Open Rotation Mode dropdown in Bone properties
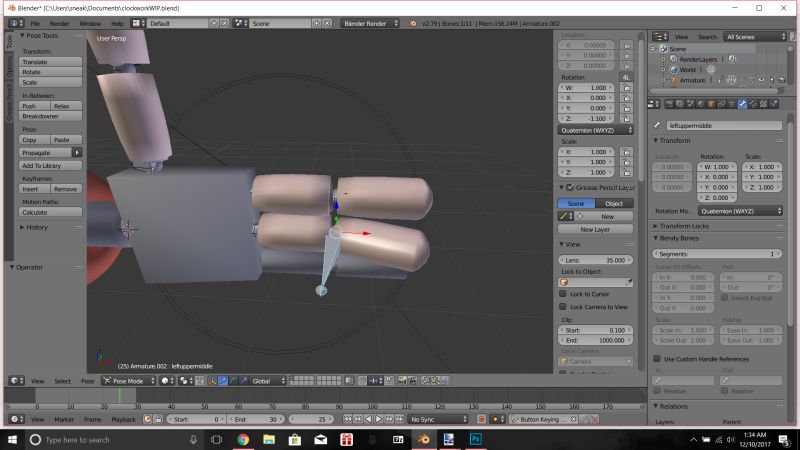 pyautogui.click(x=740, y=211)
